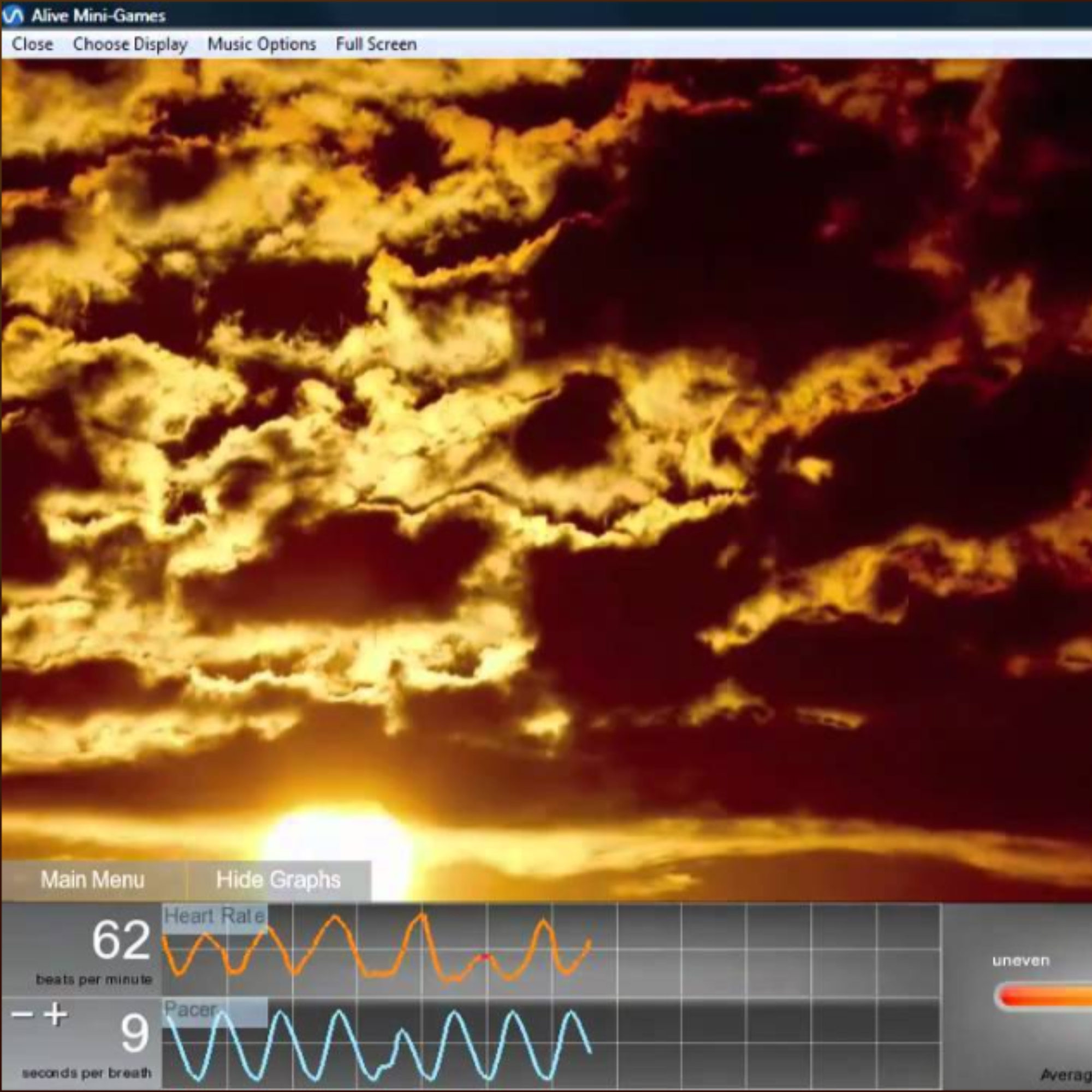Click the 'seconds per breath' caption
This screenshot has height=1092, width=1092.
point(86,1073)
